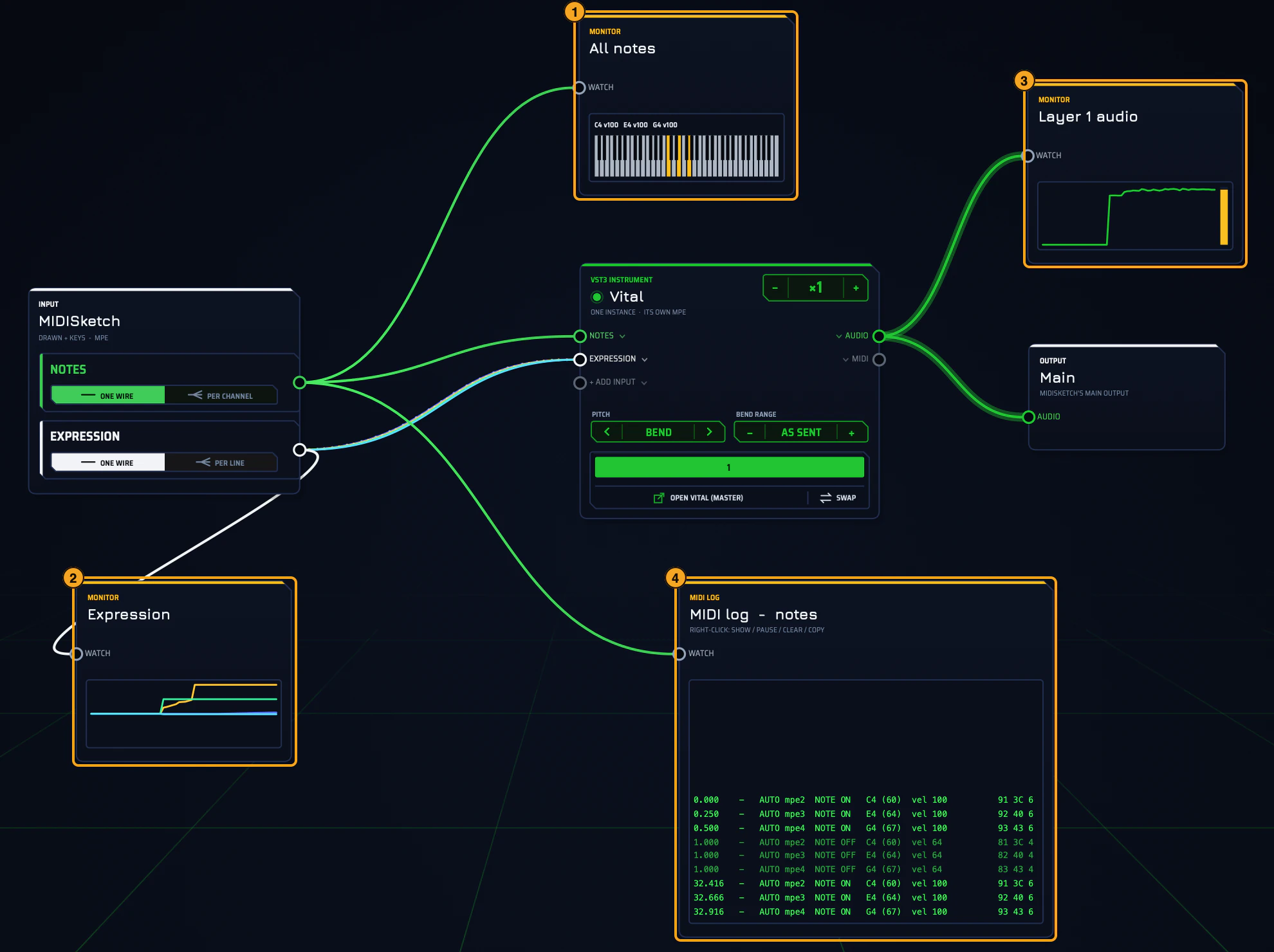Click the 0.250 NOTE ON E4 log row
The image size is (1274, 952).
(x=863, y=814)
